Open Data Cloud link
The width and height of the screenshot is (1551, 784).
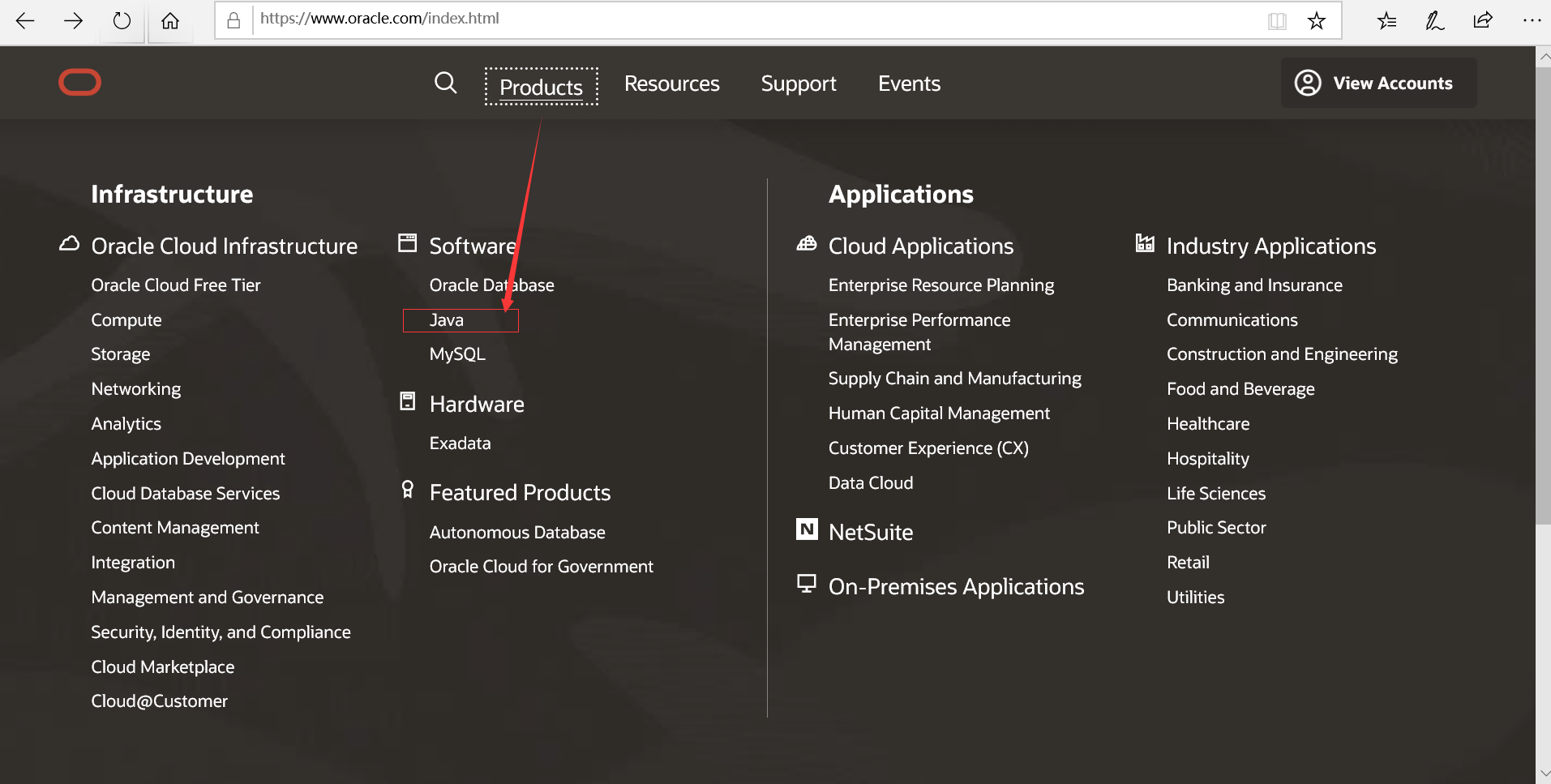click(871, 483)
